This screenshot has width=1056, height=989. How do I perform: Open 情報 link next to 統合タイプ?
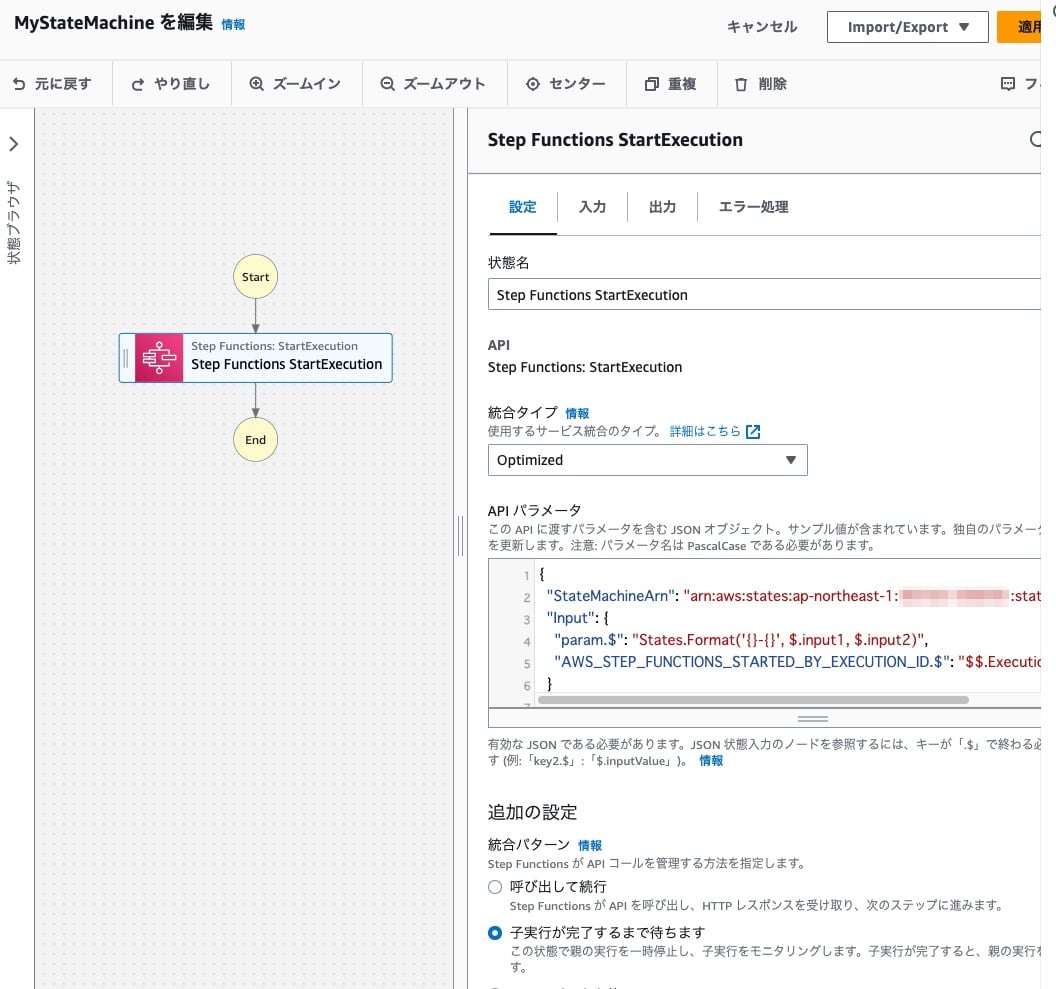coord(577,413)
